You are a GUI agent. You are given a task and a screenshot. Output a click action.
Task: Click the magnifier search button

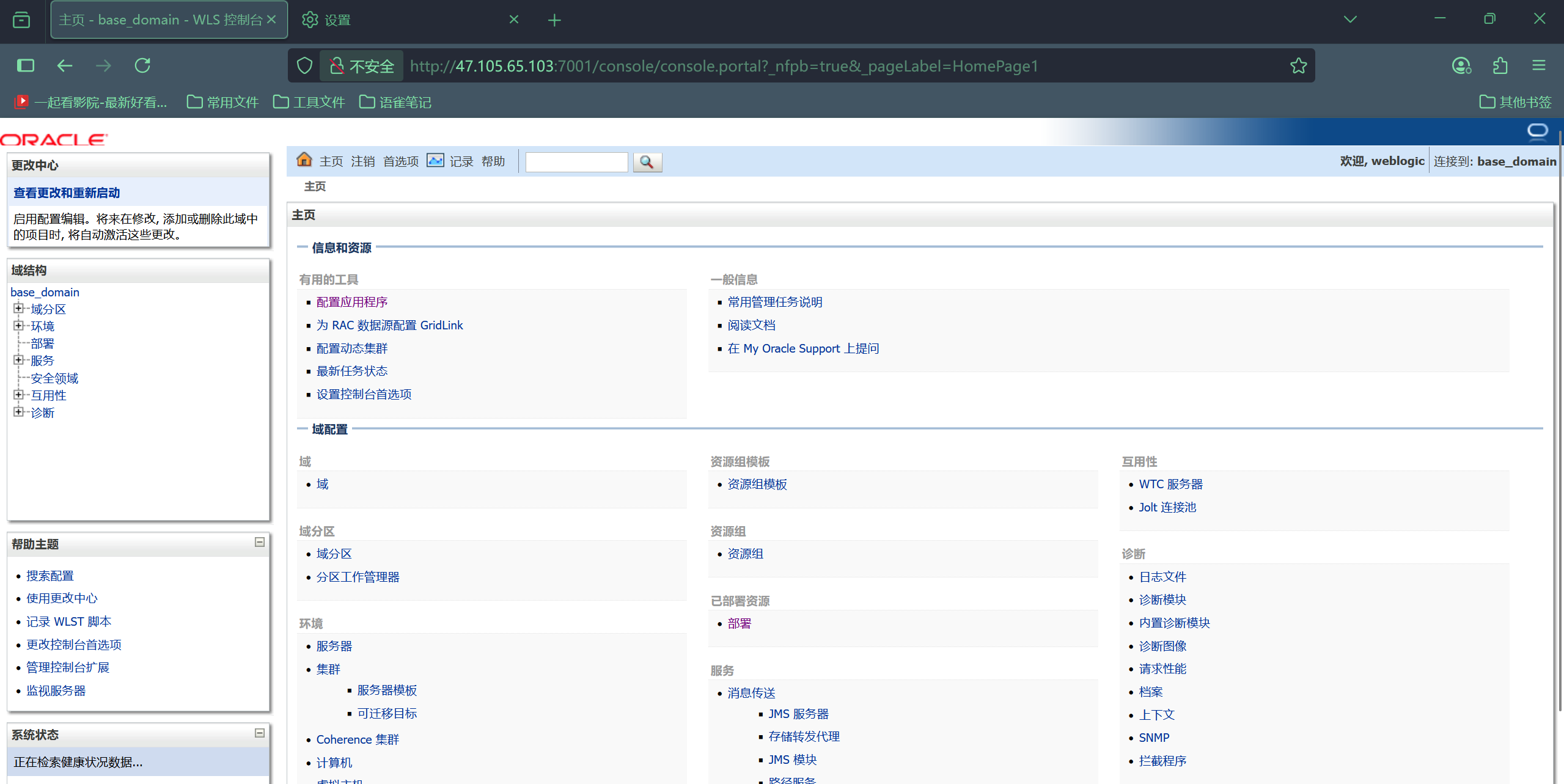647,162
